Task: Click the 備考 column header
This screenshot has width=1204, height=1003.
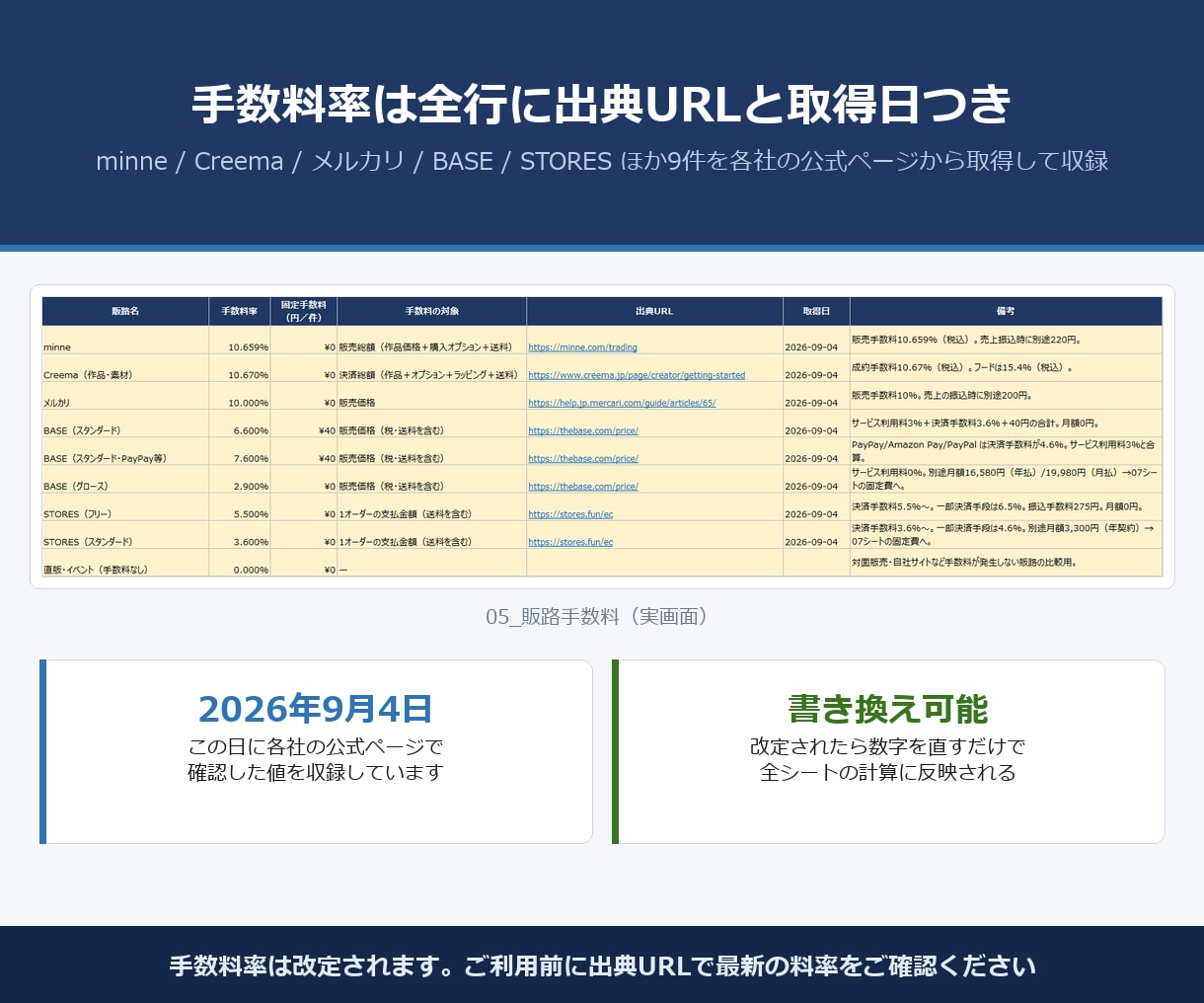Action: tap(1006, 311)
